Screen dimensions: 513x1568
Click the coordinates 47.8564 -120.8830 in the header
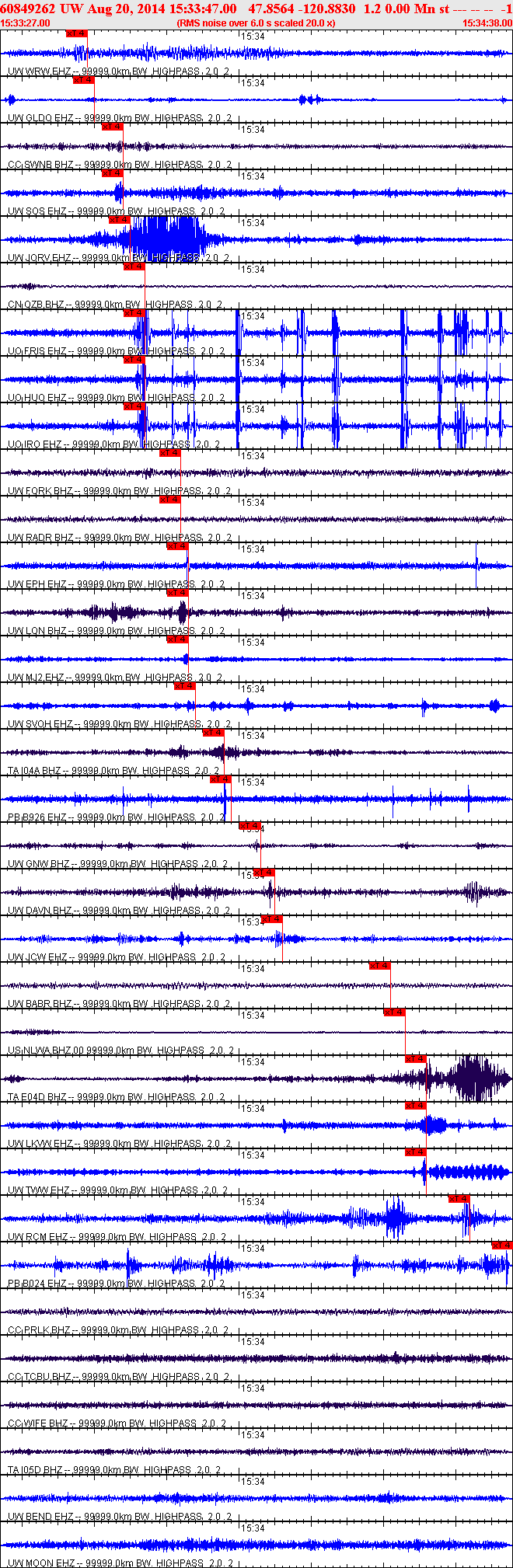(302, 9)
